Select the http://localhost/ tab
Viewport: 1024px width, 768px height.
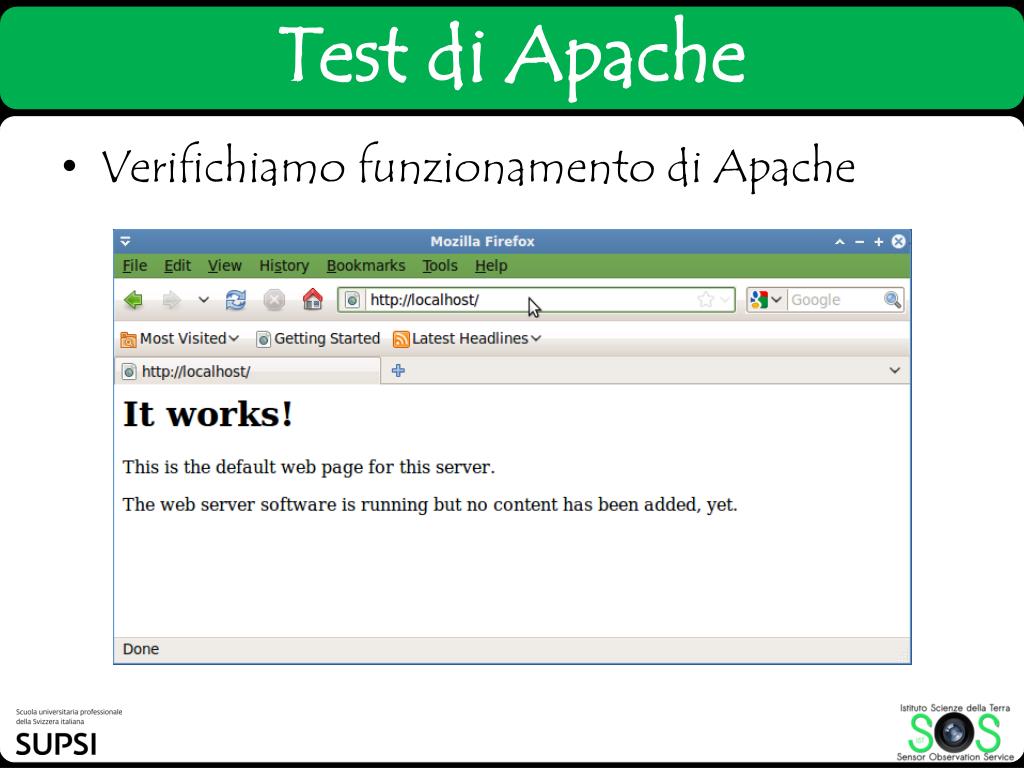click(248, 371)
